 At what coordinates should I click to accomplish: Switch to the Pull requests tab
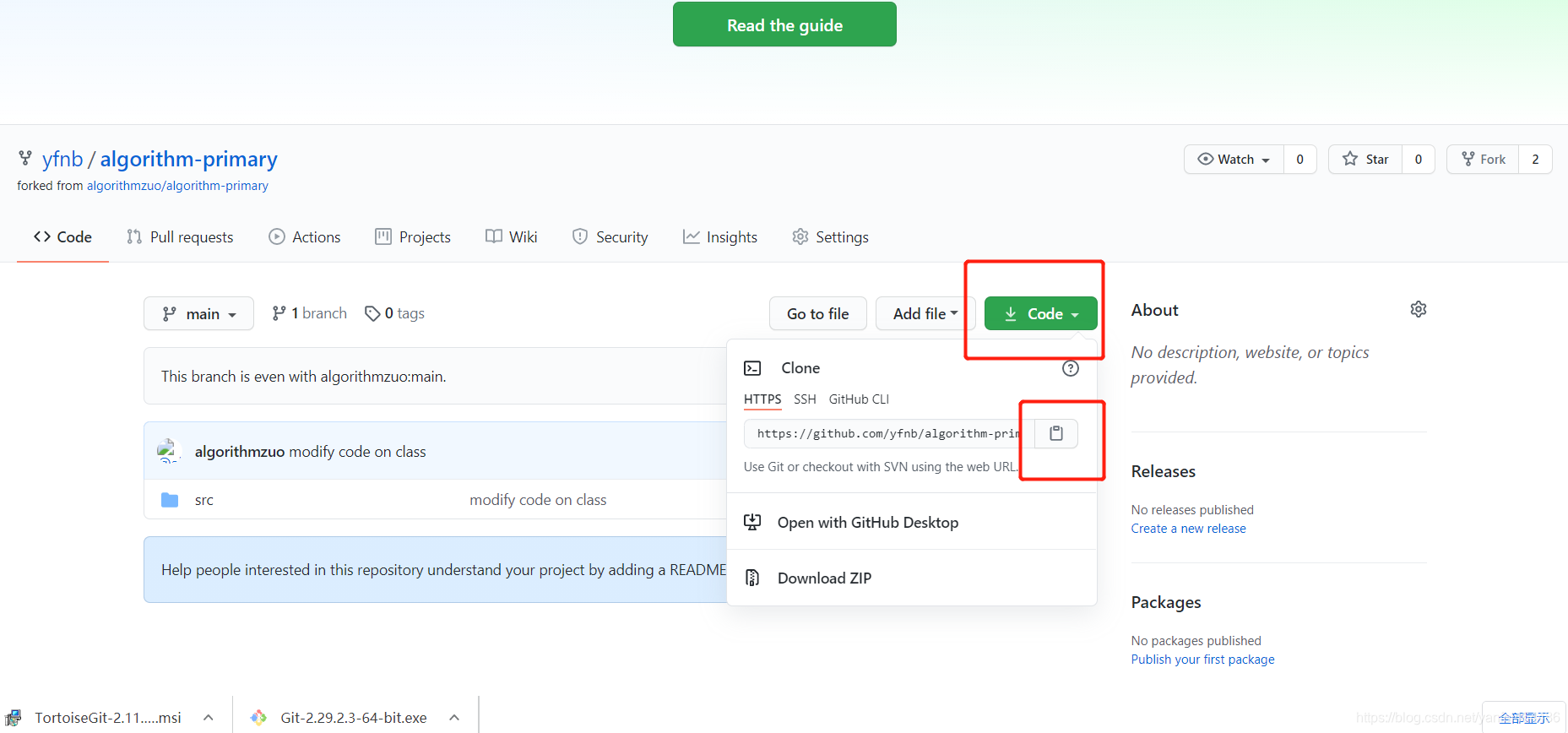pos(180,237)
